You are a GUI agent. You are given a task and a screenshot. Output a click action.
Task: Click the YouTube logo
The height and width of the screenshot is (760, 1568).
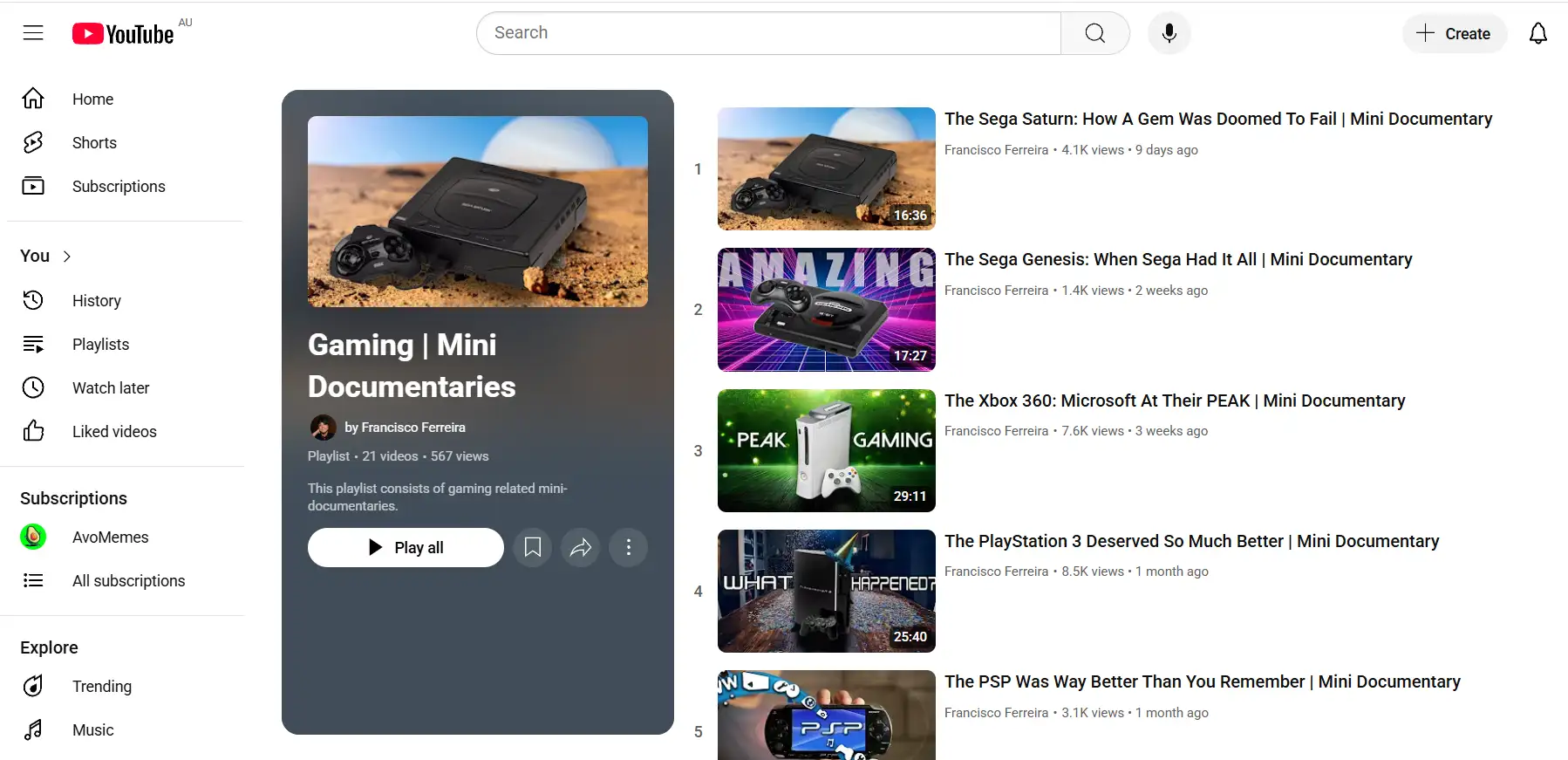click(123, 34)
